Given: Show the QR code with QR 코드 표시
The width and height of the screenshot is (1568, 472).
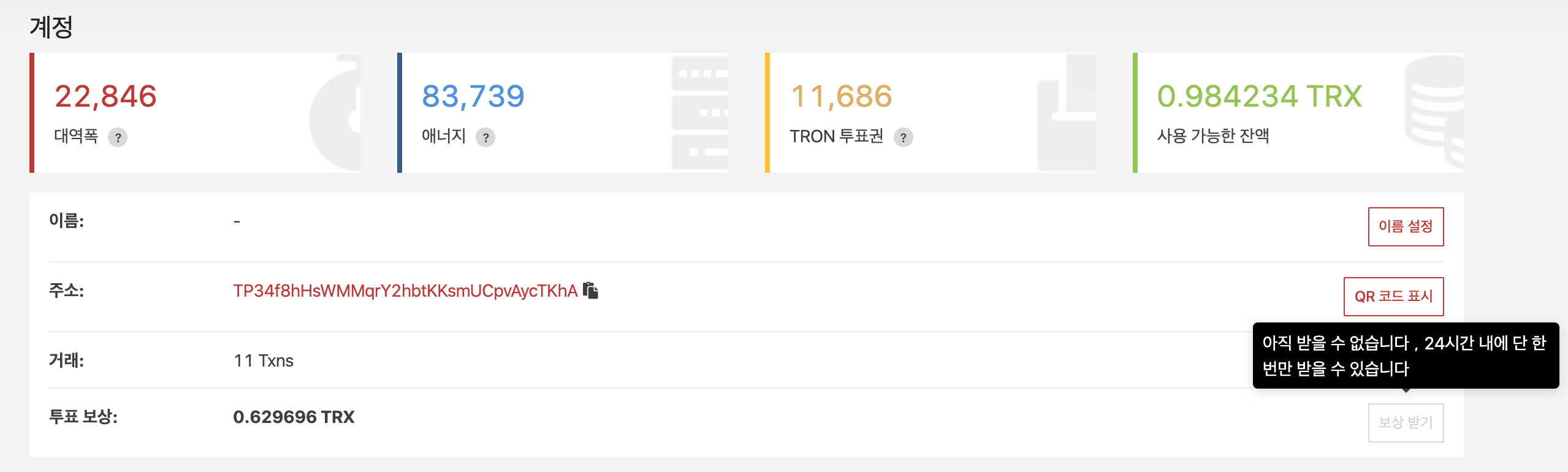Looking at the screenshot, I should (1393, 297).
